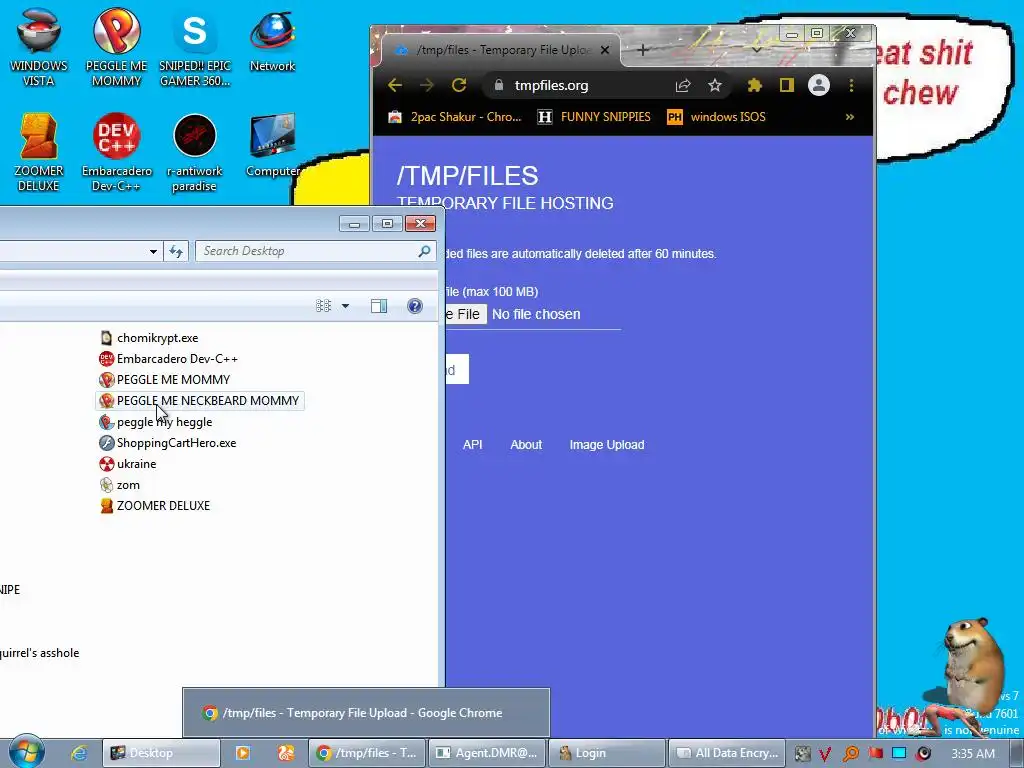Open UC Browser taskbar icon

click(x=285, y=753)
